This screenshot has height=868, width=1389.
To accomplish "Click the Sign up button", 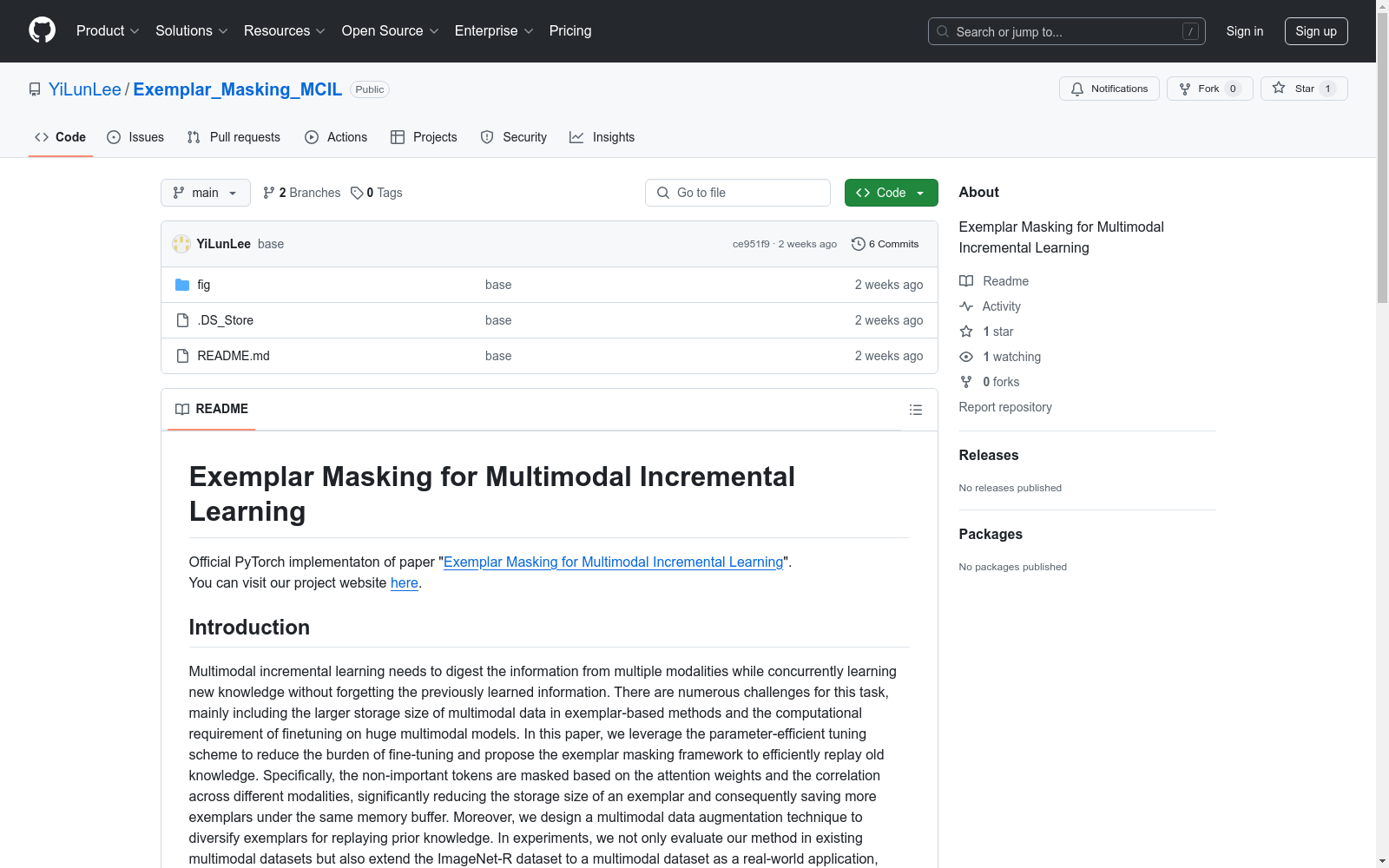I will 1316,31.
